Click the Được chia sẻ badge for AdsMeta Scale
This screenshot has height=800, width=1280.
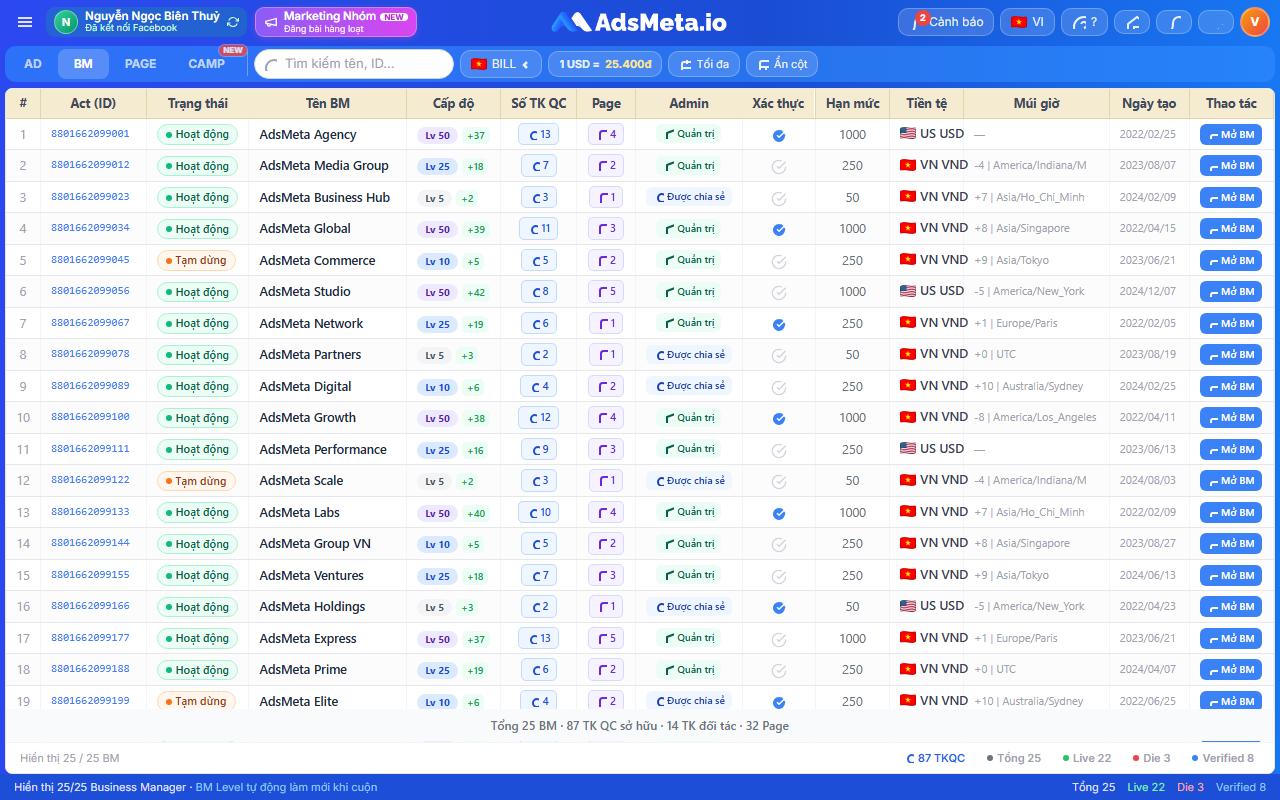point(689,481)
